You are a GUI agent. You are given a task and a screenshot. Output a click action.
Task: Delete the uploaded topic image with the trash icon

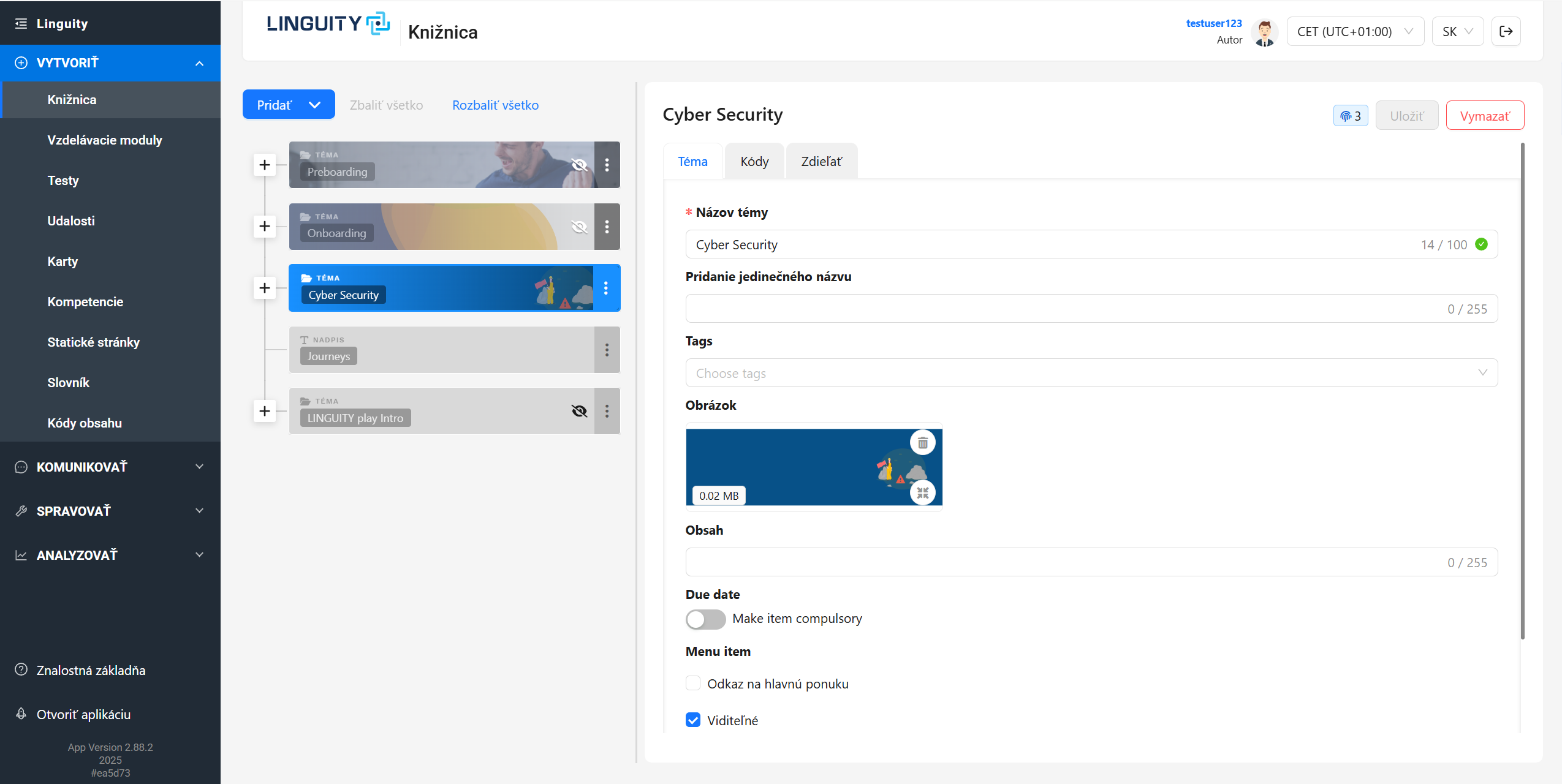(x=922, y=443)
